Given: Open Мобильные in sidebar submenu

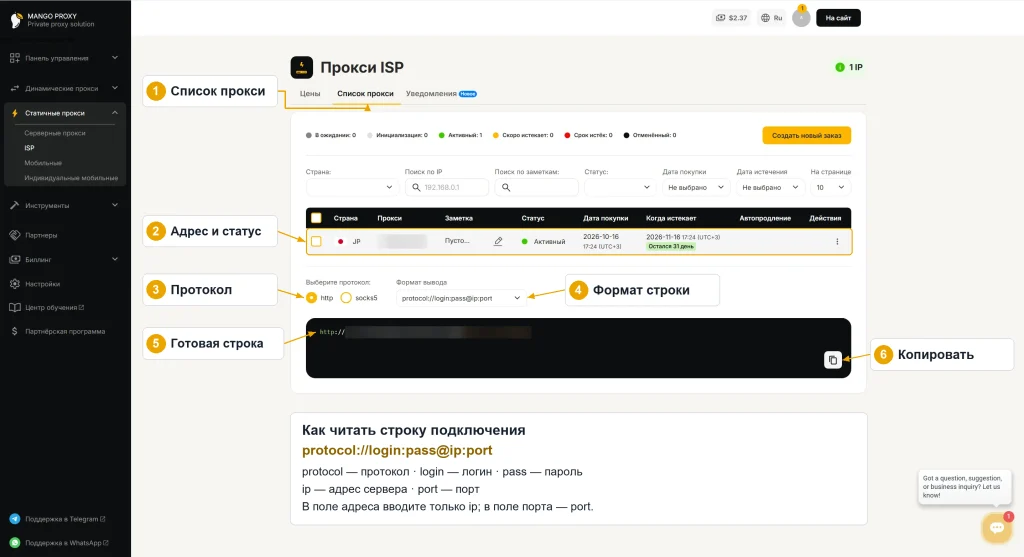Looking at the screenshot, I should point(43,163).
